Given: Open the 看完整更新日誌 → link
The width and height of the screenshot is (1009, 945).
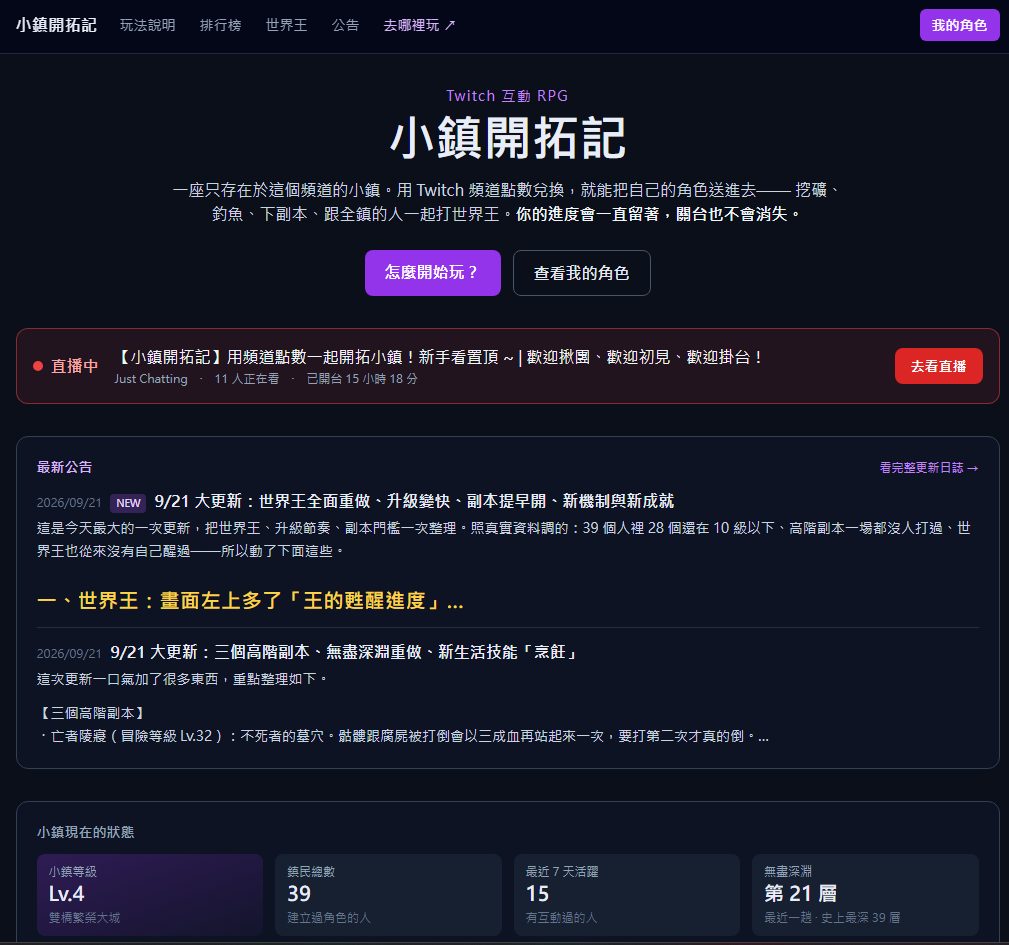Looking at the screenshot, I should click(x=929, y=468).
